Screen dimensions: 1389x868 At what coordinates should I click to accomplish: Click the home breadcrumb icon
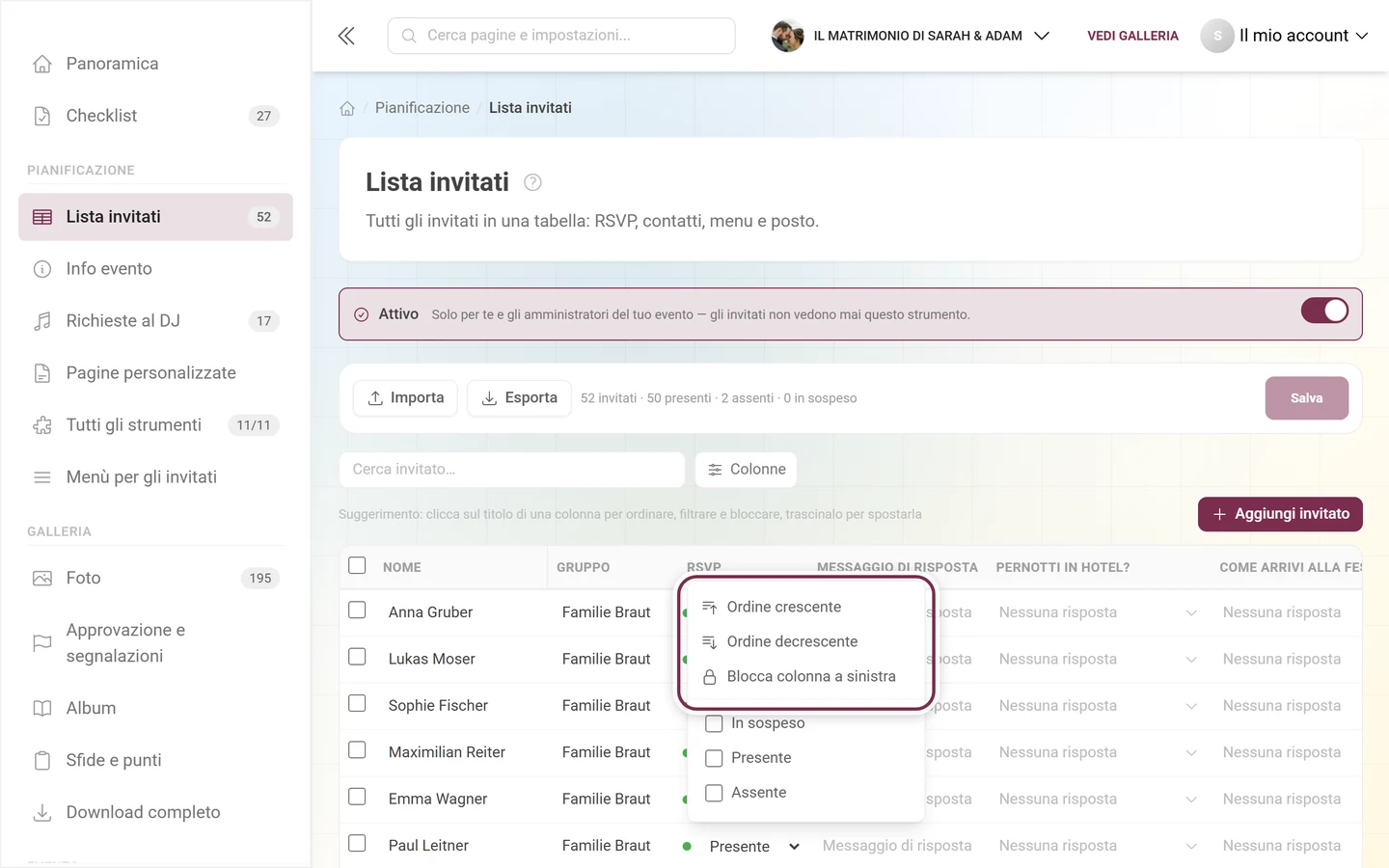pos(347,108)
